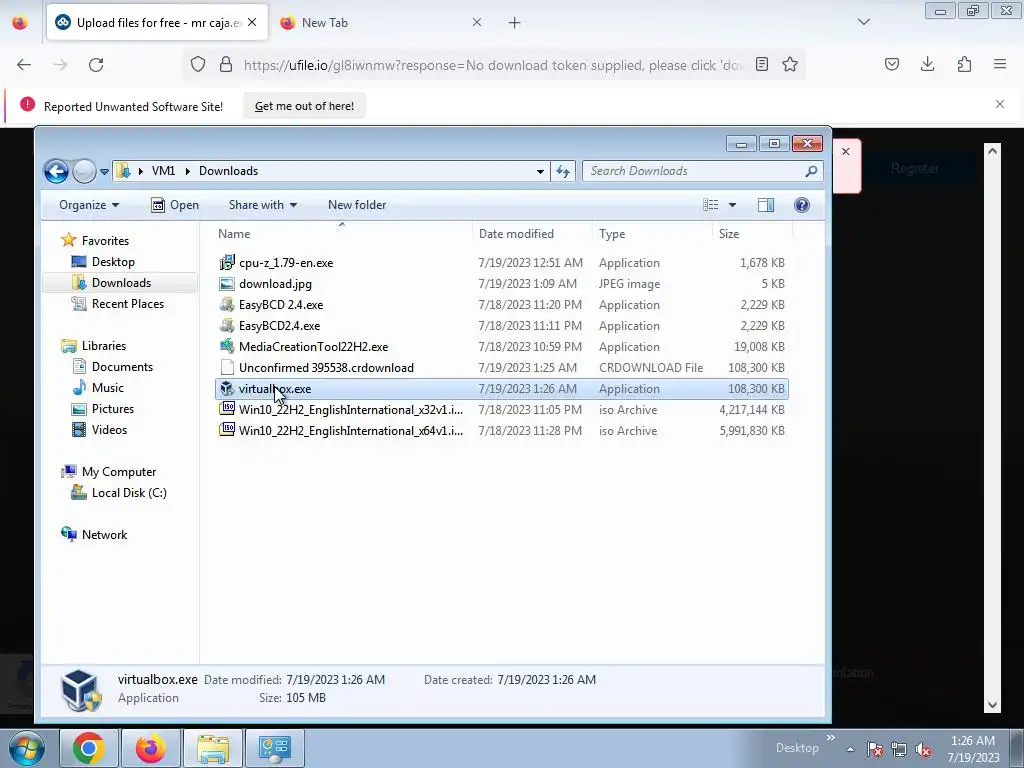
Task: Create a New folder
Action: [357, 205]
